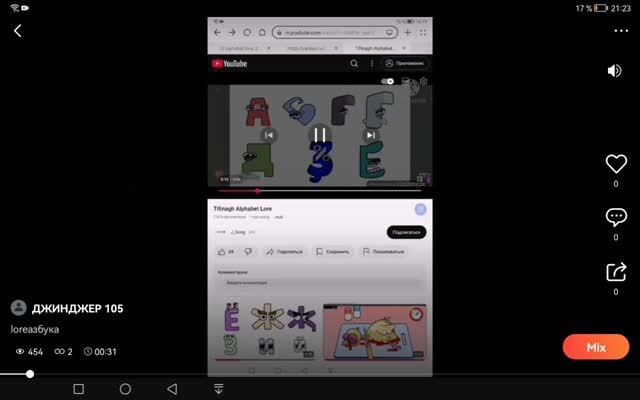Screen dimensions: 640x400
Task: Tap the screen recording camera status icon
Action: 25,8
